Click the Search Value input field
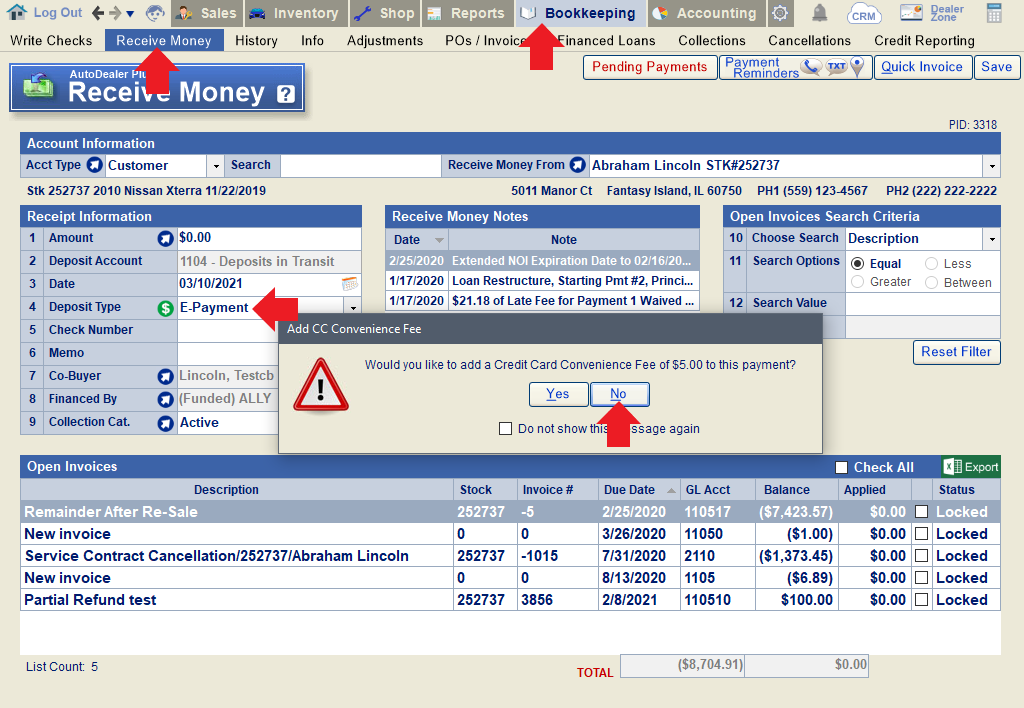Viewport: 1024px width, 708px height. 923,303
